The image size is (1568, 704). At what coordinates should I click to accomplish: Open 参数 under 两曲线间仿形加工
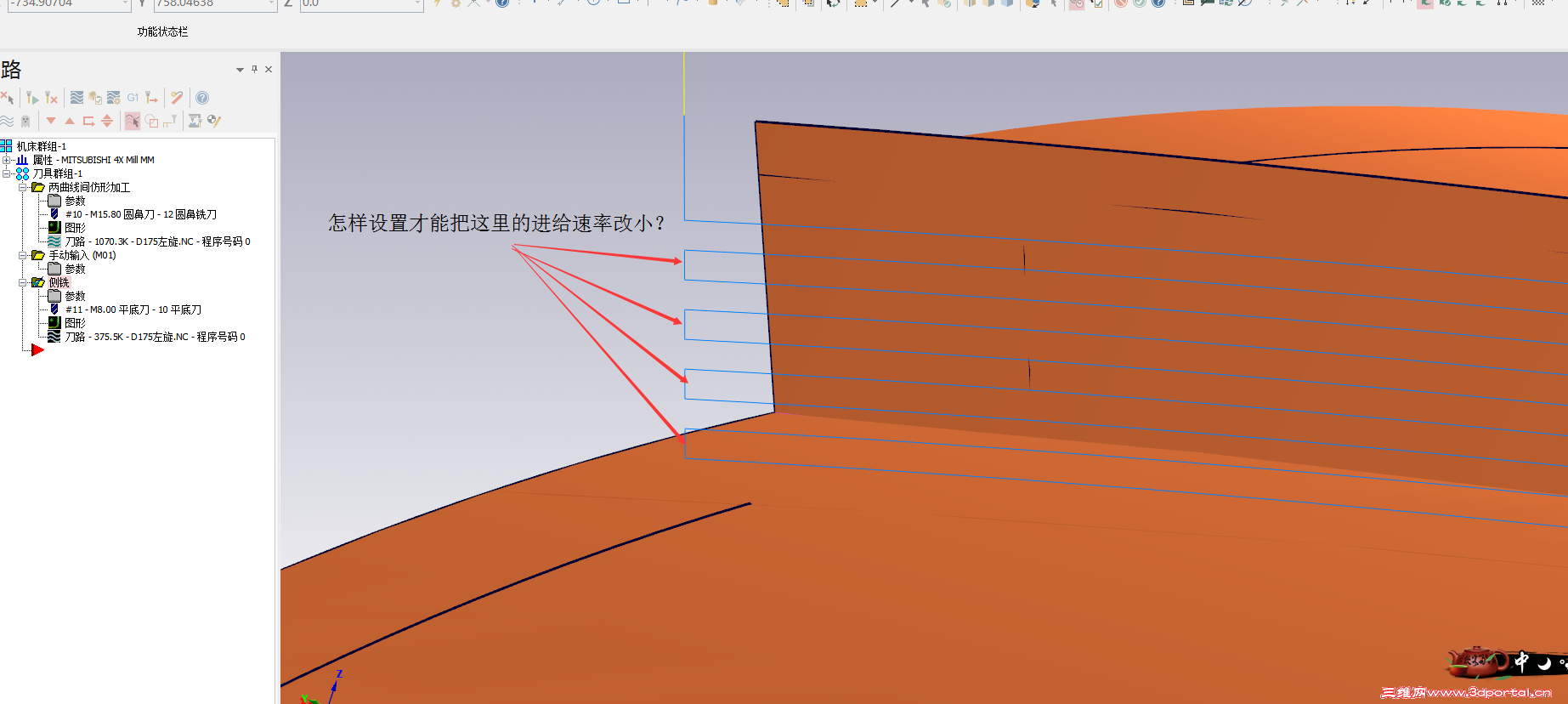pyautogui.click(x=75, y=201)
